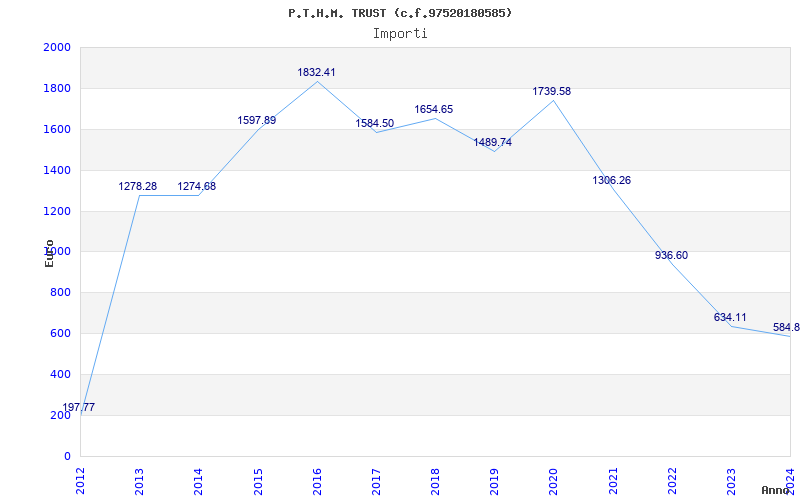Click the 197.77 data point label
Viewport: 800px width, 500px height.
point(79,407)
